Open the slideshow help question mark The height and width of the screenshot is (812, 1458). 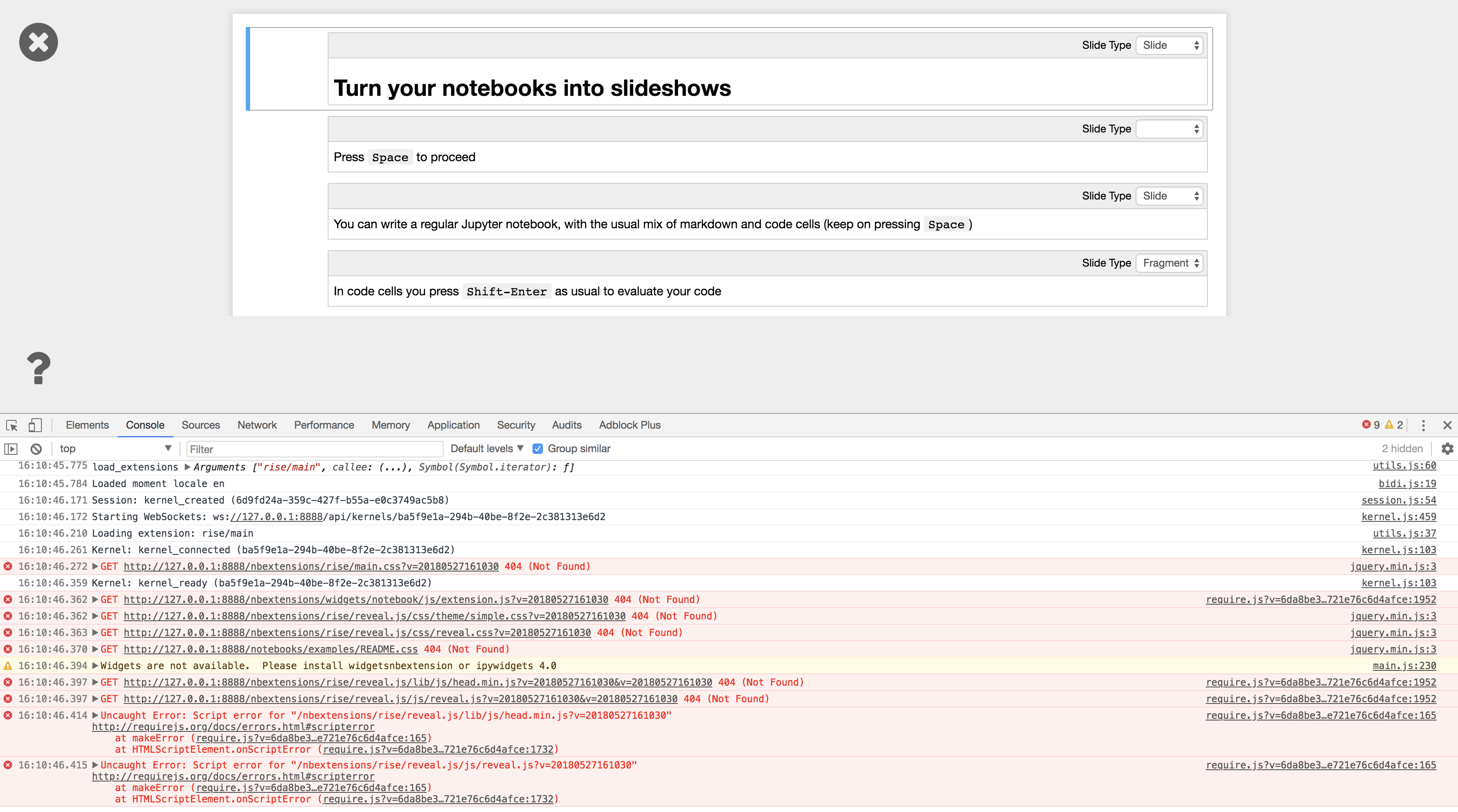point(38,369)
